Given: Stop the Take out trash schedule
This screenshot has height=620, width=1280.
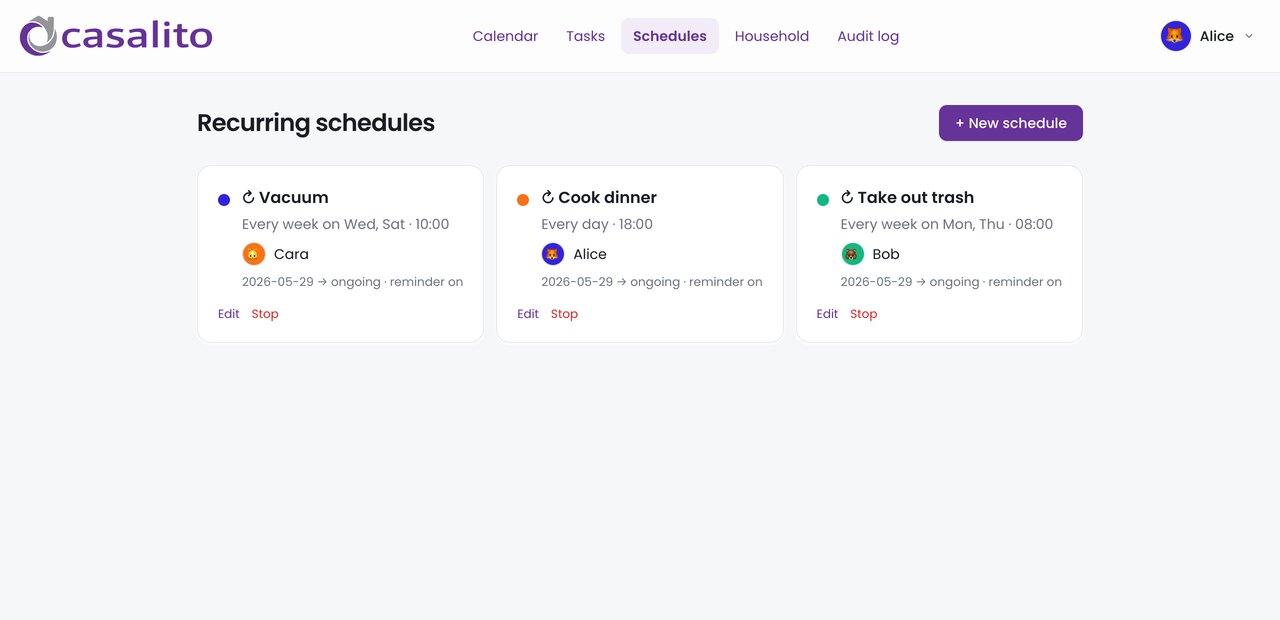Looking at the screenshot, I should coord(864,314).
